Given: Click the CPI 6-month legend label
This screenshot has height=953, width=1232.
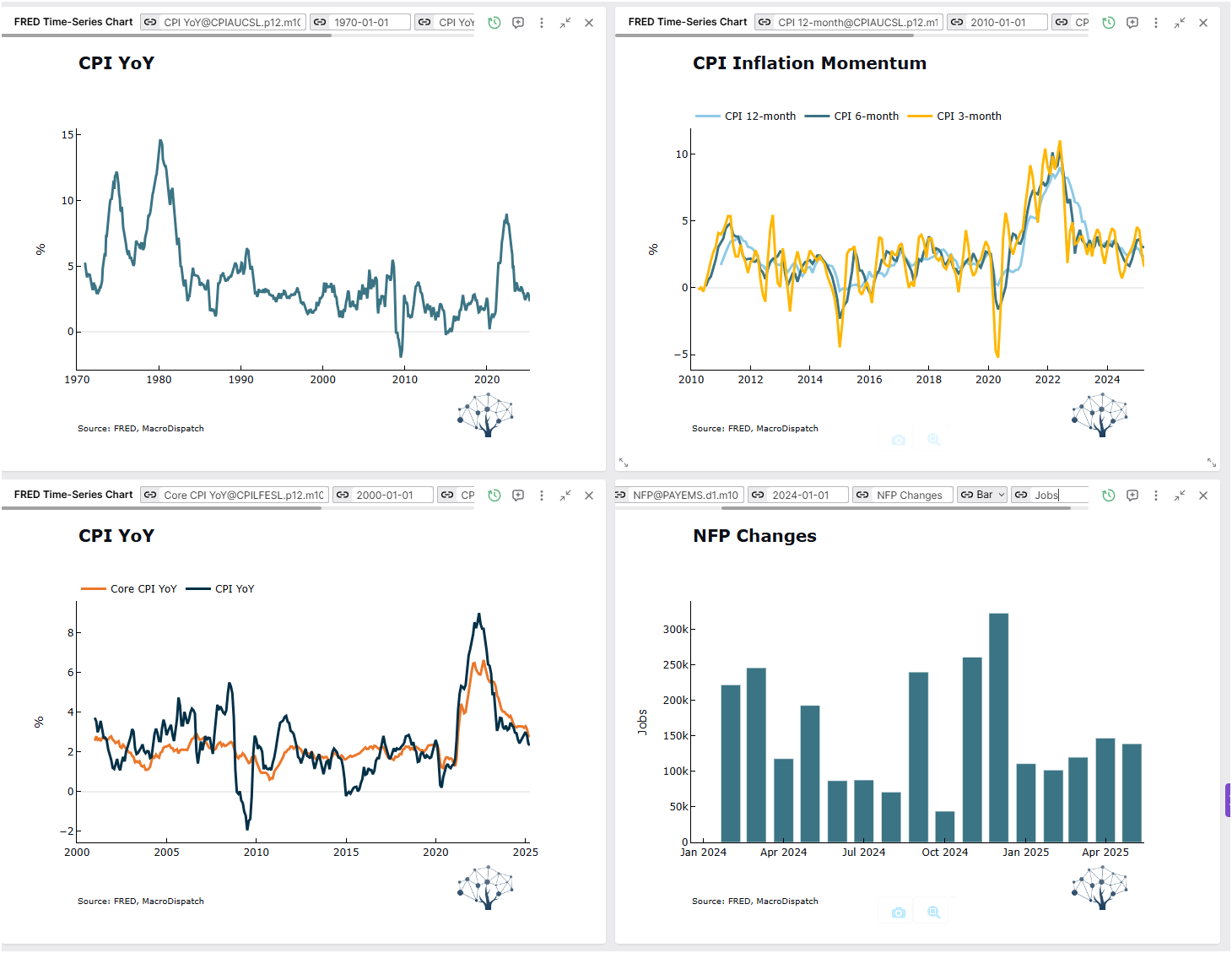Looking at the screenshot, I should (x=866, y=116).
